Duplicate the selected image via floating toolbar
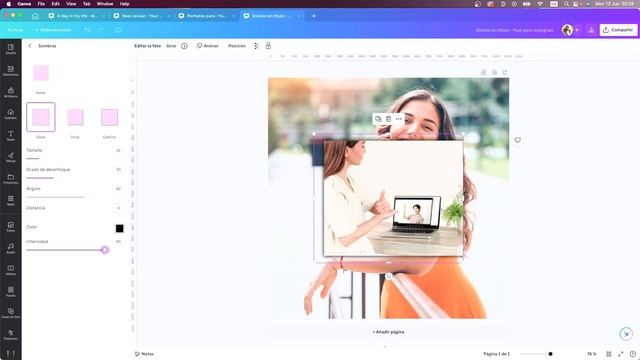The width and height of the screenshot is (640, 360). (378, 119)
